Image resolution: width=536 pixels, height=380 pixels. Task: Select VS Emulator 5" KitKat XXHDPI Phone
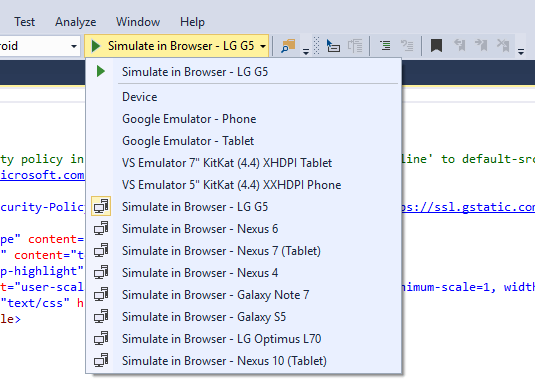tap(243, 185)
